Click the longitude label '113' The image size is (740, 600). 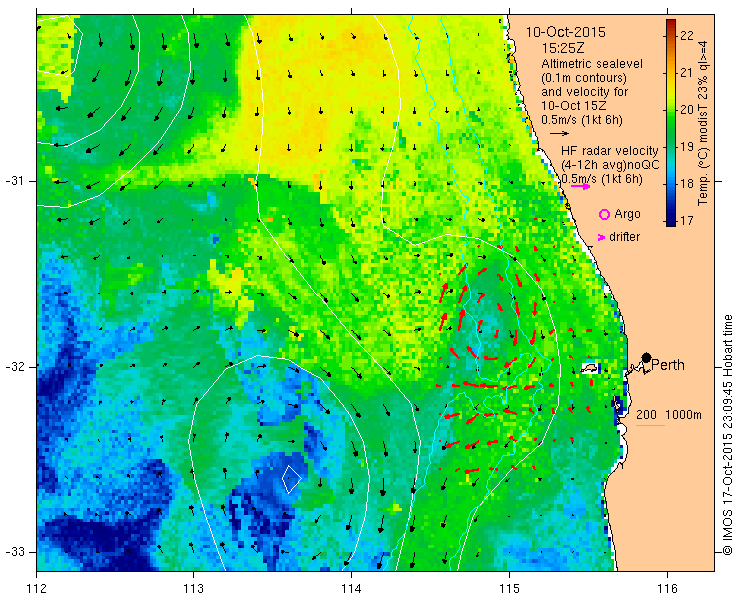tap(193, 589)
